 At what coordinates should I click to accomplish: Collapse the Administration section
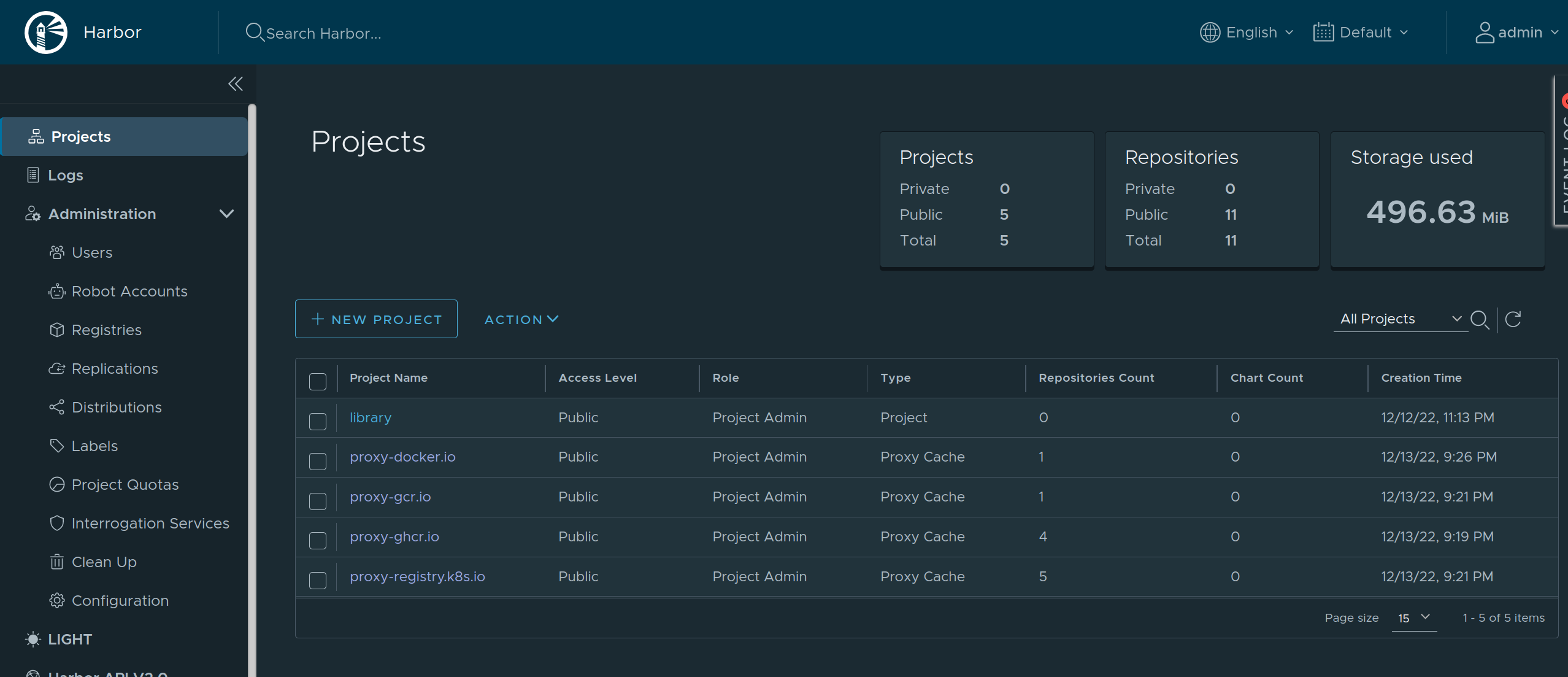point(226,214)
